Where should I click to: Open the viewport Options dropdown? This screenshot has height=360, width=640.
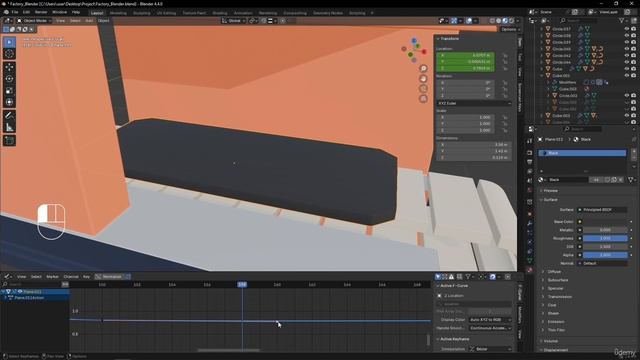pyautogui.click(x=510, y=29)
